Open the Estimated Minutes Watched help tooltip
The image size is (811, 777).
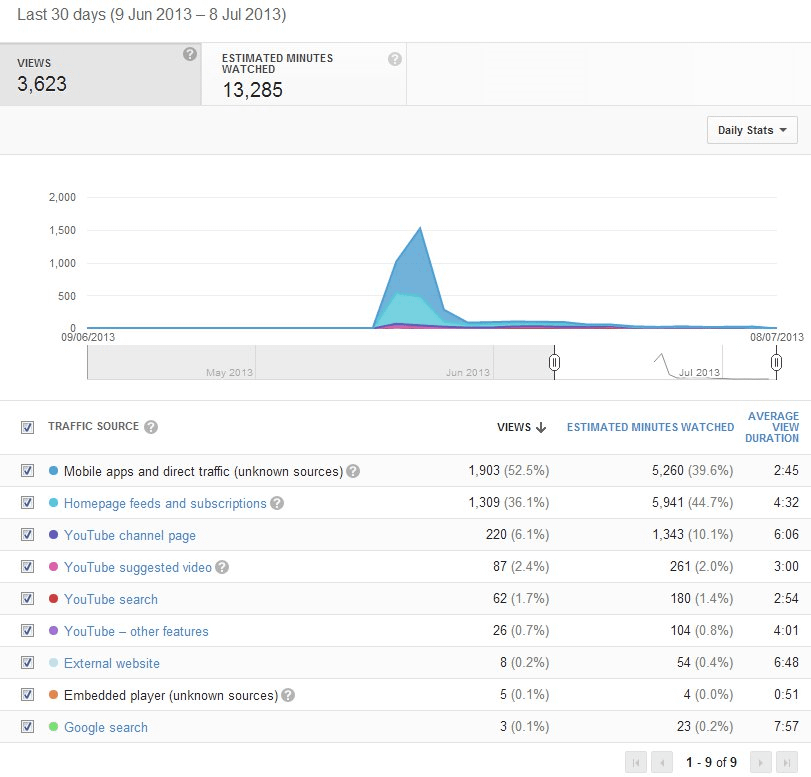point(393,59)
